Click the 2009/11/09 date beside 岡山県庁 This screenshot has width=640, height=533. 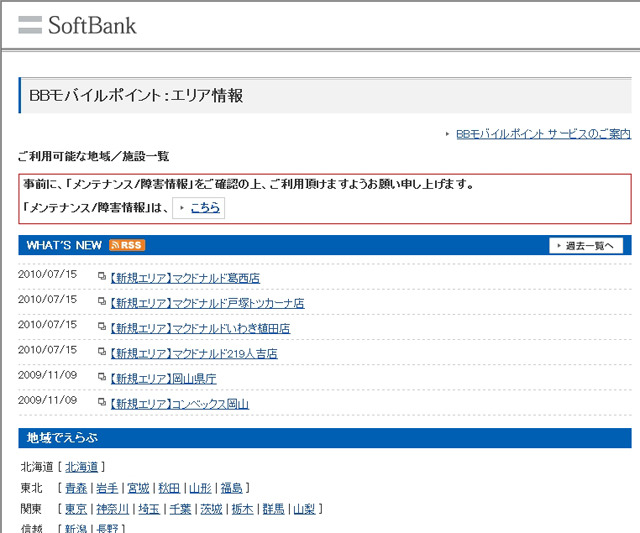(47, 375)
